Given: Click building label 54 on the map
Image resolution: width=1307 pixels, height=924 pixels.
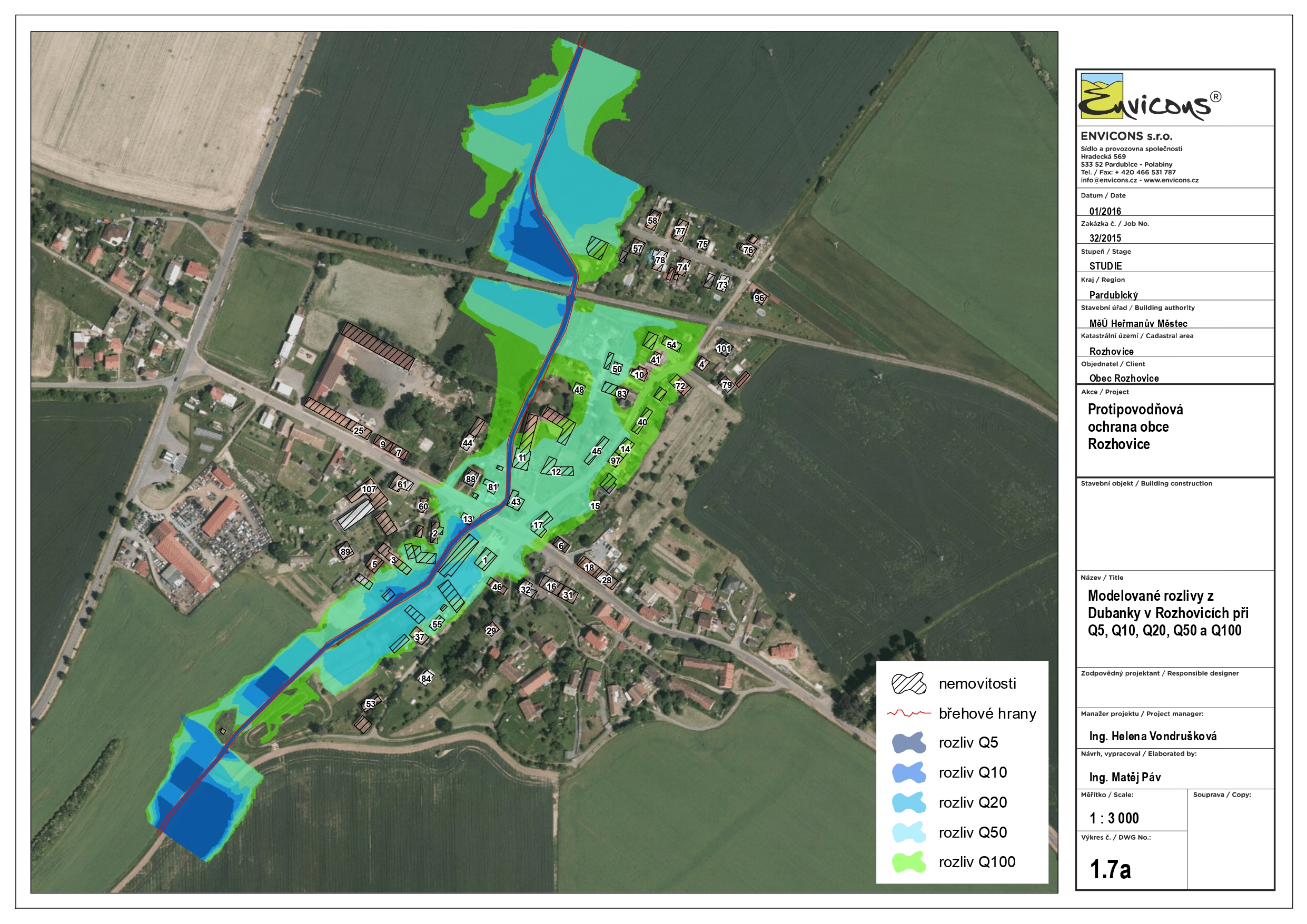Looking at the screenshot, I should [x=672, y=345].
